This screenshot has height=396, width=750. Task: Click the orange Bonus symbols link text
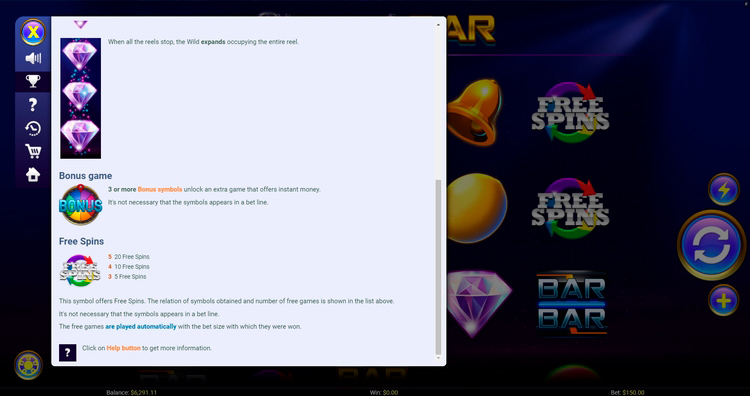[160, 189]
